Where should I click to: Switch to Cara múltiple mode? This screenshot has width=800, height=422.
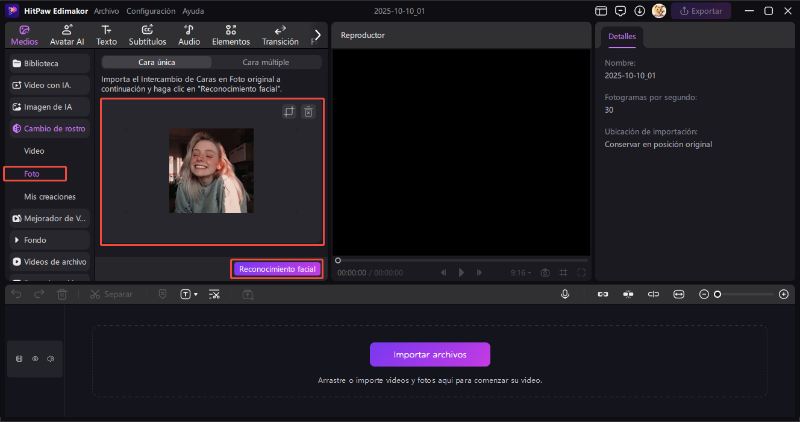(x=266, y=62)
